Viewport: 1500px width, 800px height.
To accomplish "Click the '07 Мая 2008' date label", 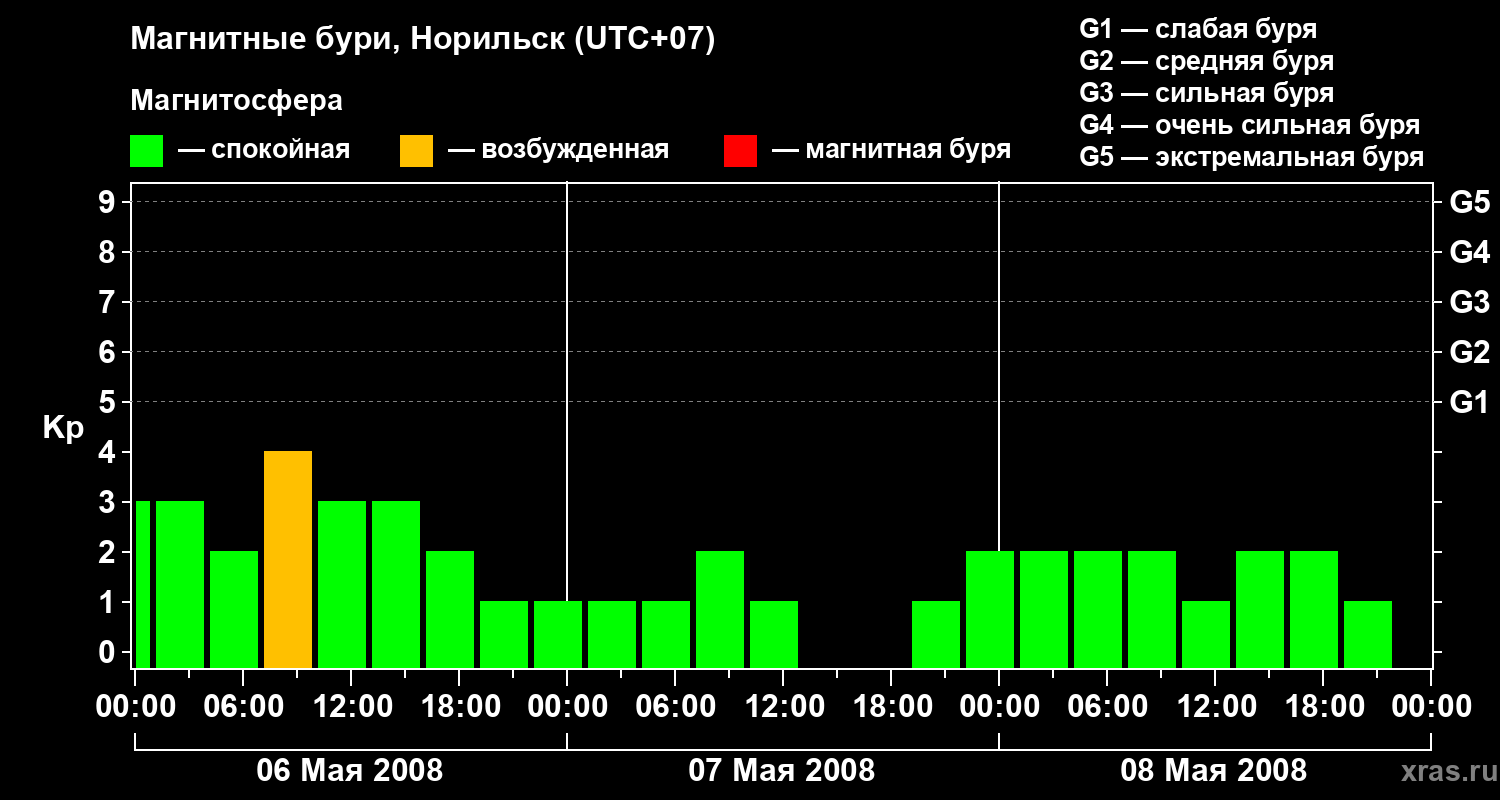I will (x=782, y=771).
